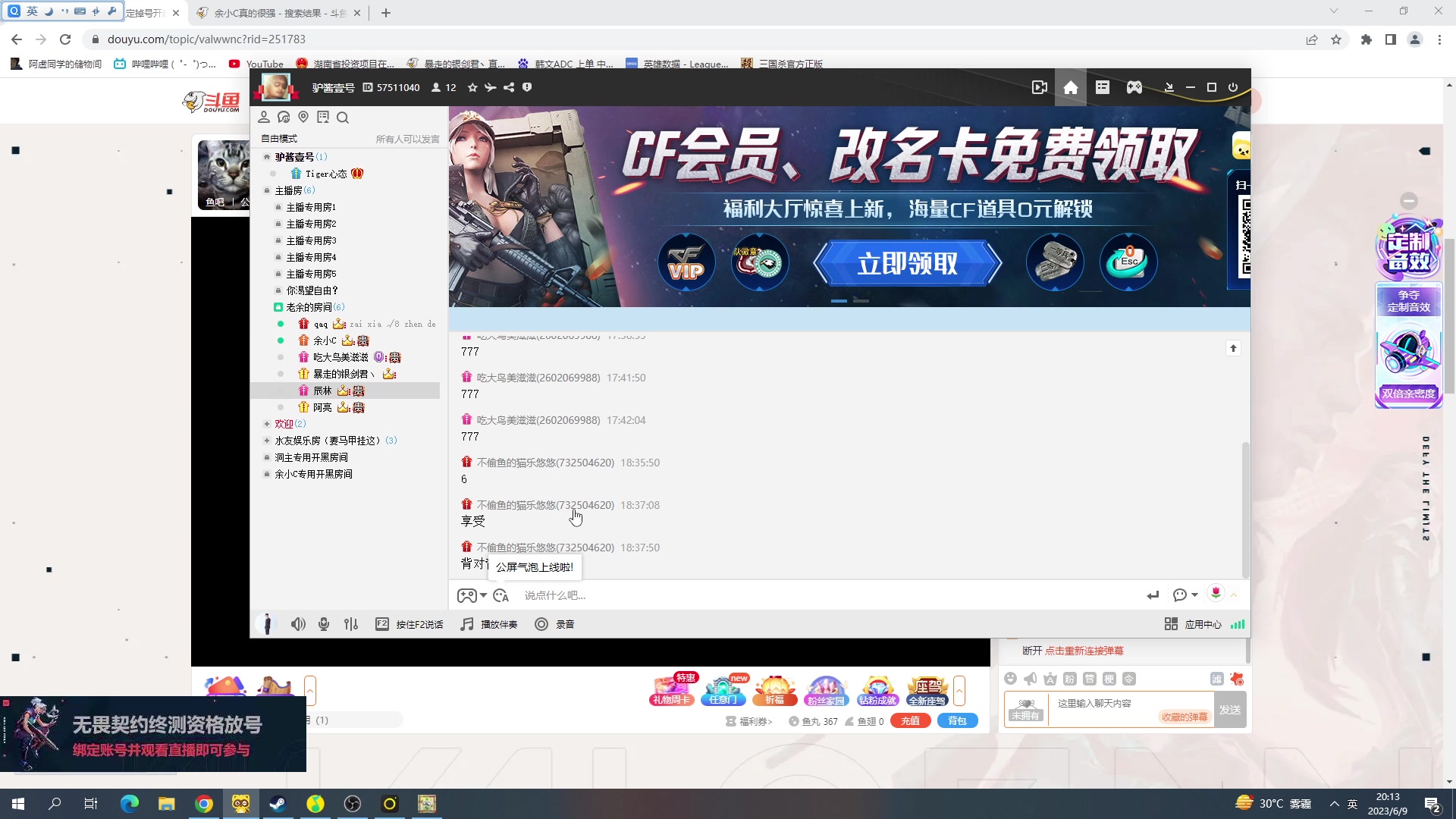Click 立即领取 on the CF banner
Screen dimensions: 1456x819
click(x=908, y=263)
